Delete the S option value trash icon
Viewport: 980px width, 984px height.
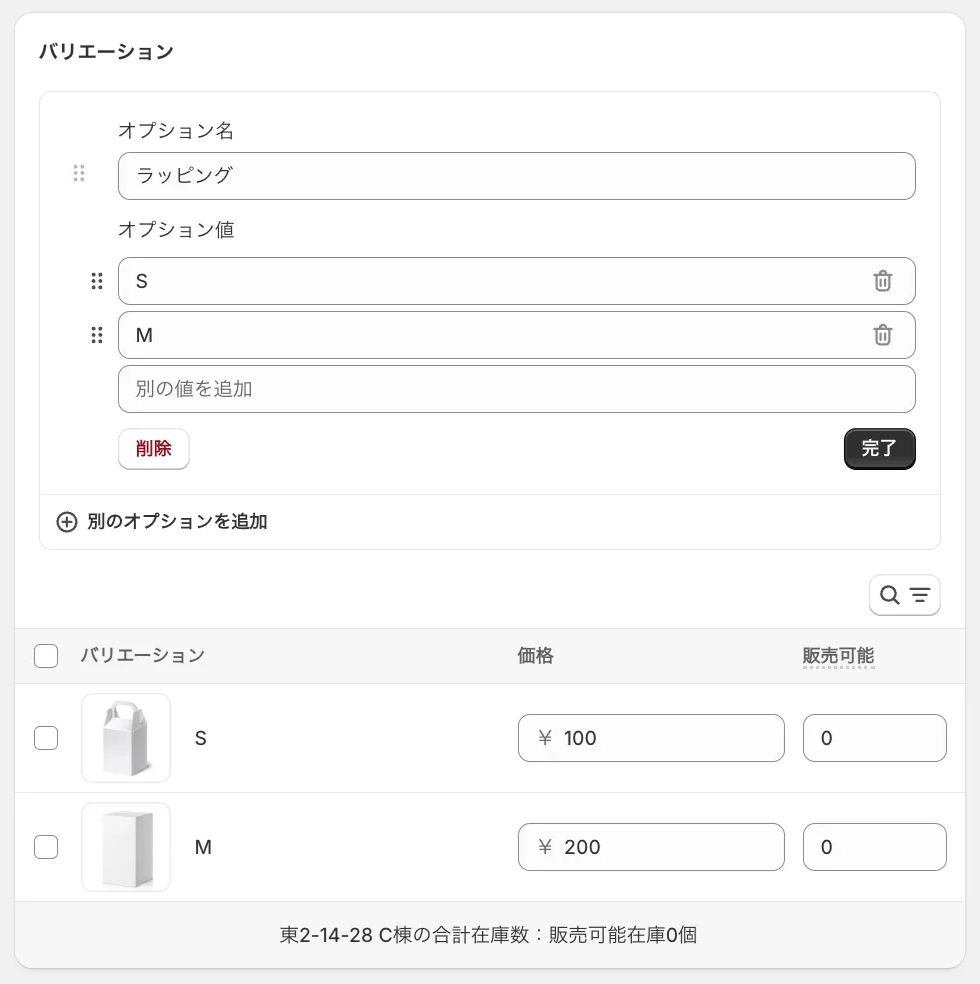(x=882, y=281)
